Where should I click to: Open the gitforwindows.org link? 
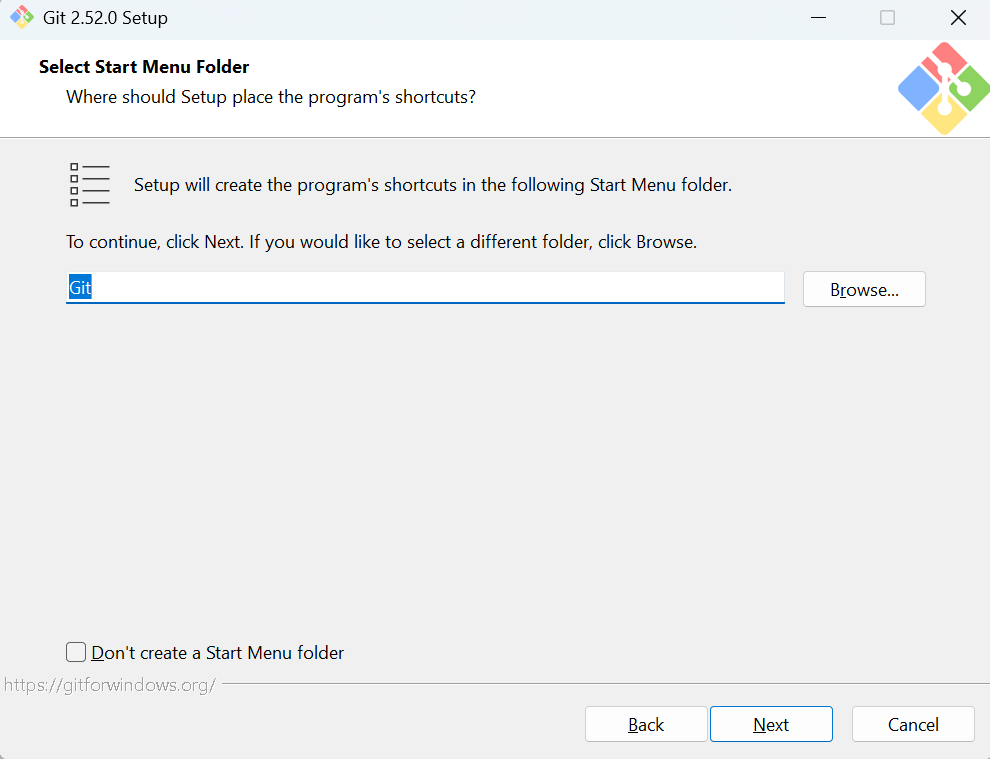click(110, 685)
